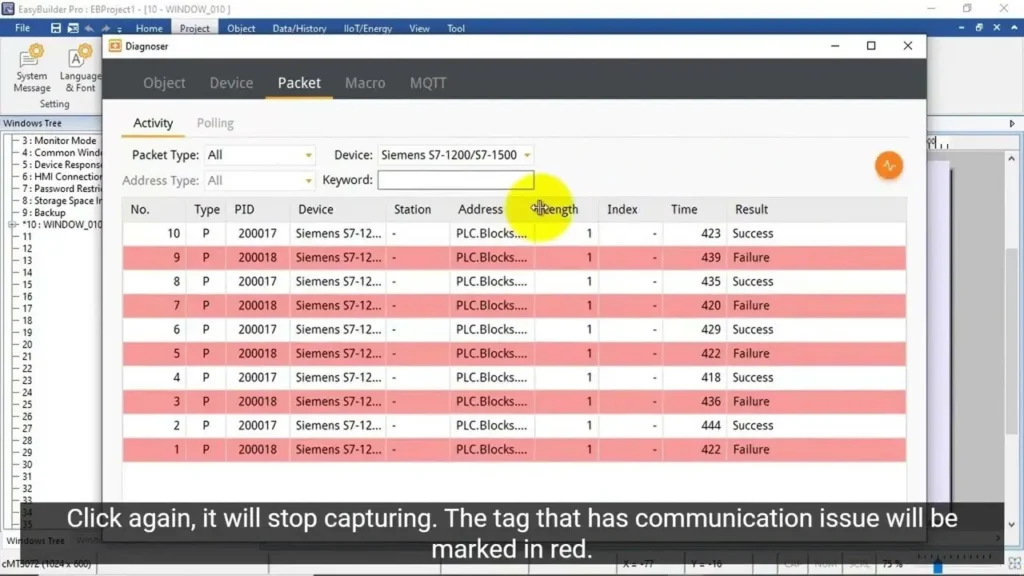The width and height of the screenshot is (1024, 576).
Task: Sort the table by the Result column header
Action: coord(751,210)
